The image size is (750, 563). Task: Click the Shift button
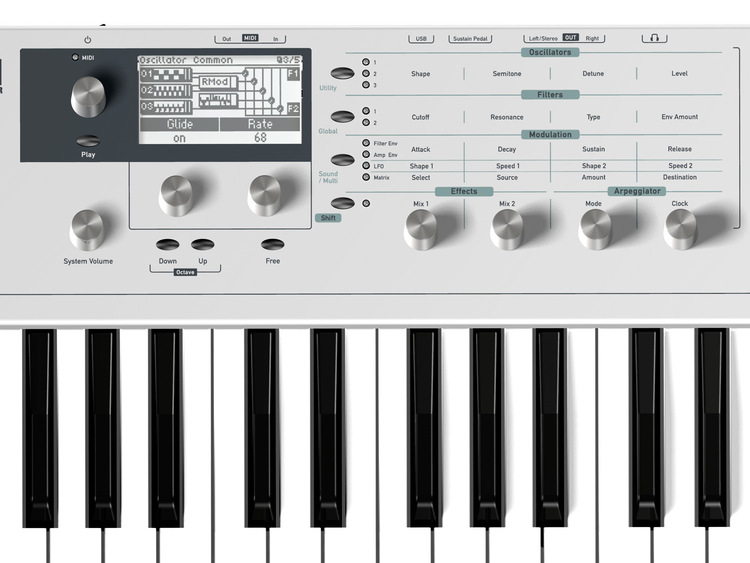coord(342,203)
